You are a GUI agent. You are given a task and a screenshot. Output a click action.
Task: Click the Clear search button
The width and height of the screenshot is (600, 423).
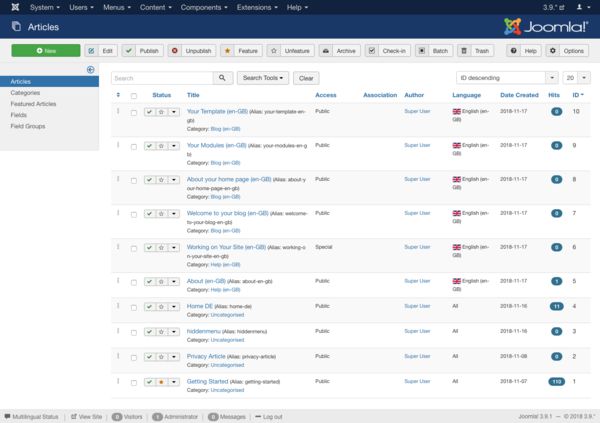point(306,78)
